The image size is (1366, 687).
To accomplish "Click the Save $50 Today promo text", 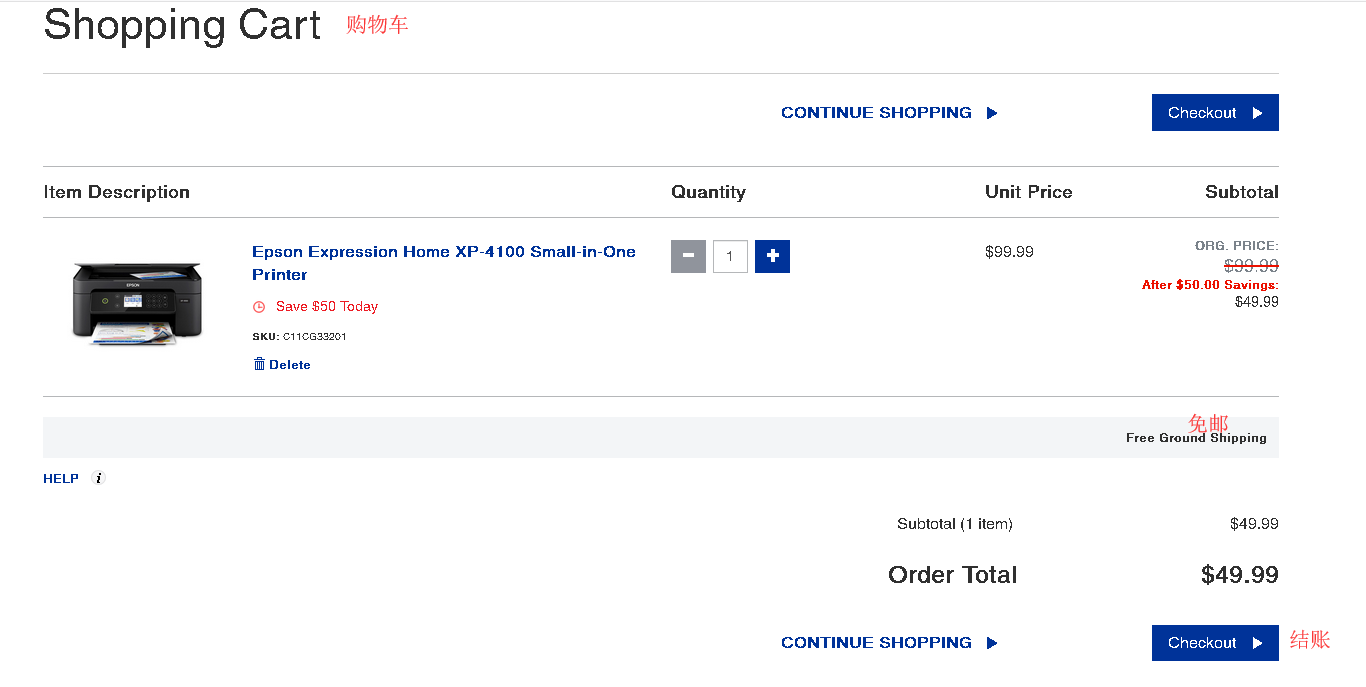I will [327, 306].
